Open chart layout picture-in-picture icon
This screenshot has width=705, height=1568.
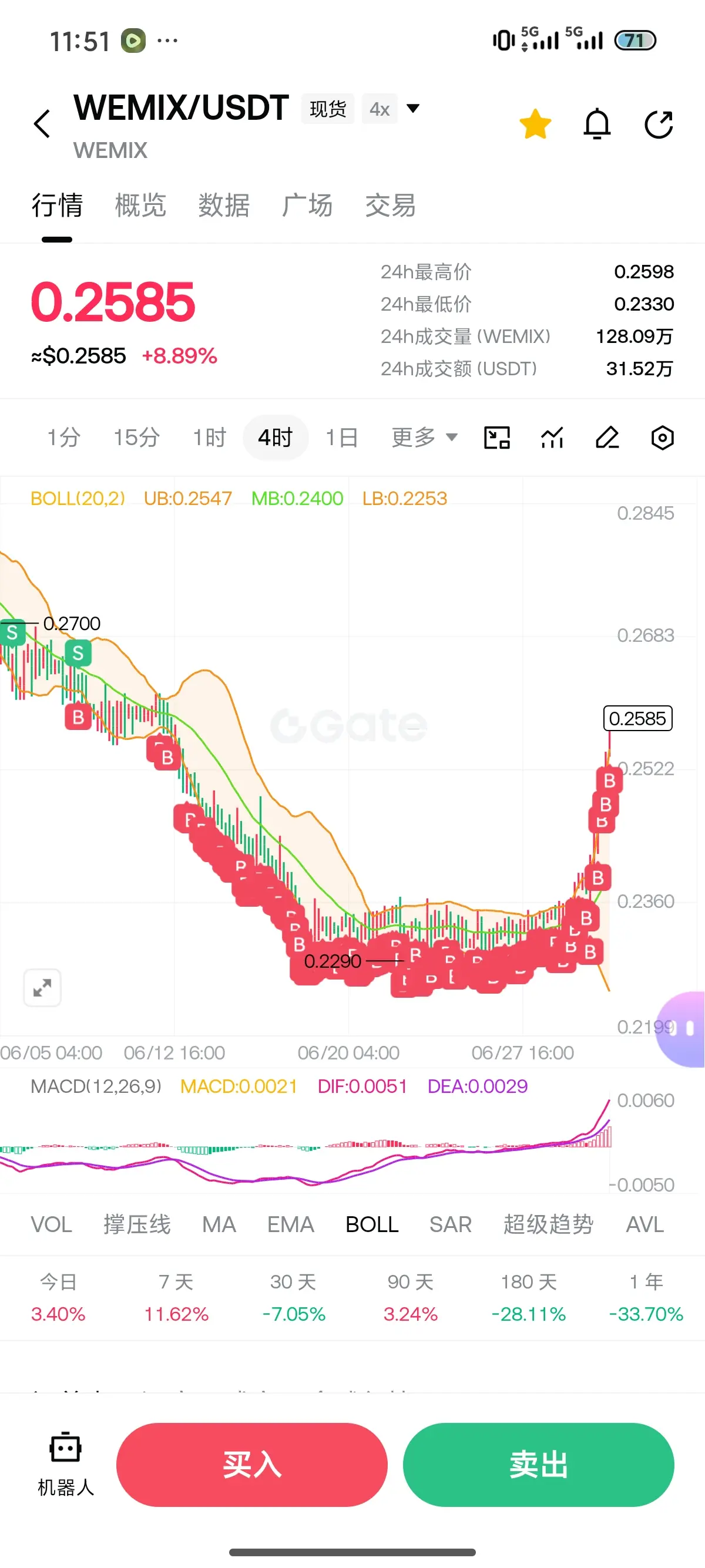coord(497,437)
